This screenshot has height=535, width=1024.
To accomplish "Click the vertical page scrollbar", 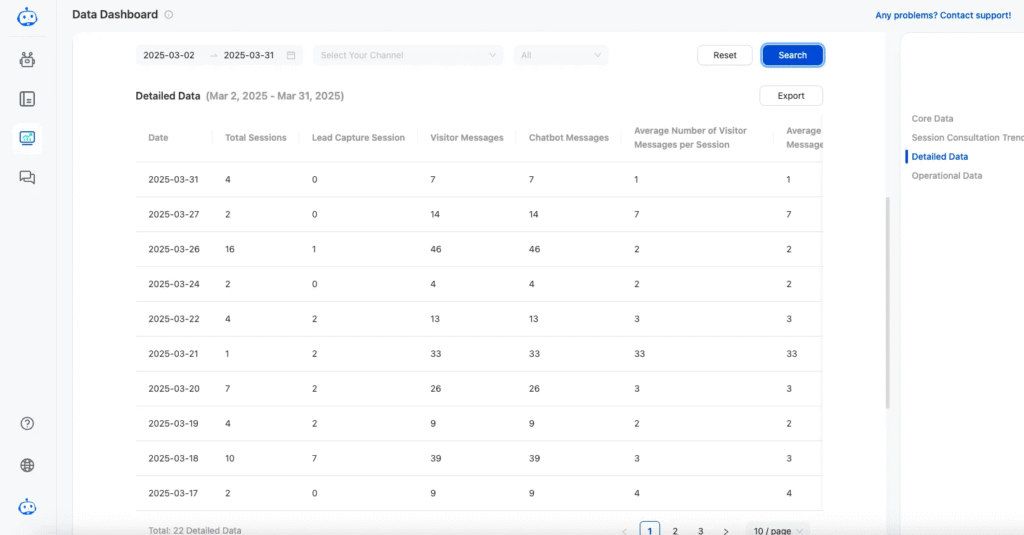I will click(x=887, y=302).
